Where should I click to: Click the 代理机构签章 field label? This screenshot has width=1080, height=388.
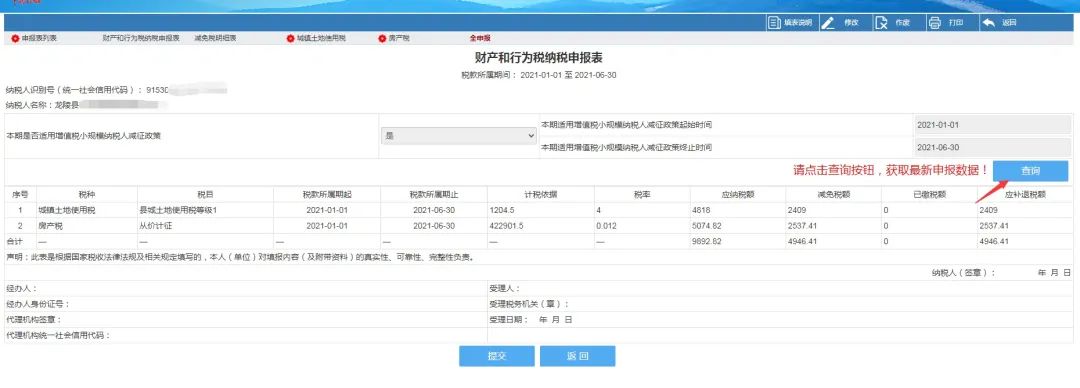pyautogui.click(x=34, y=320)
